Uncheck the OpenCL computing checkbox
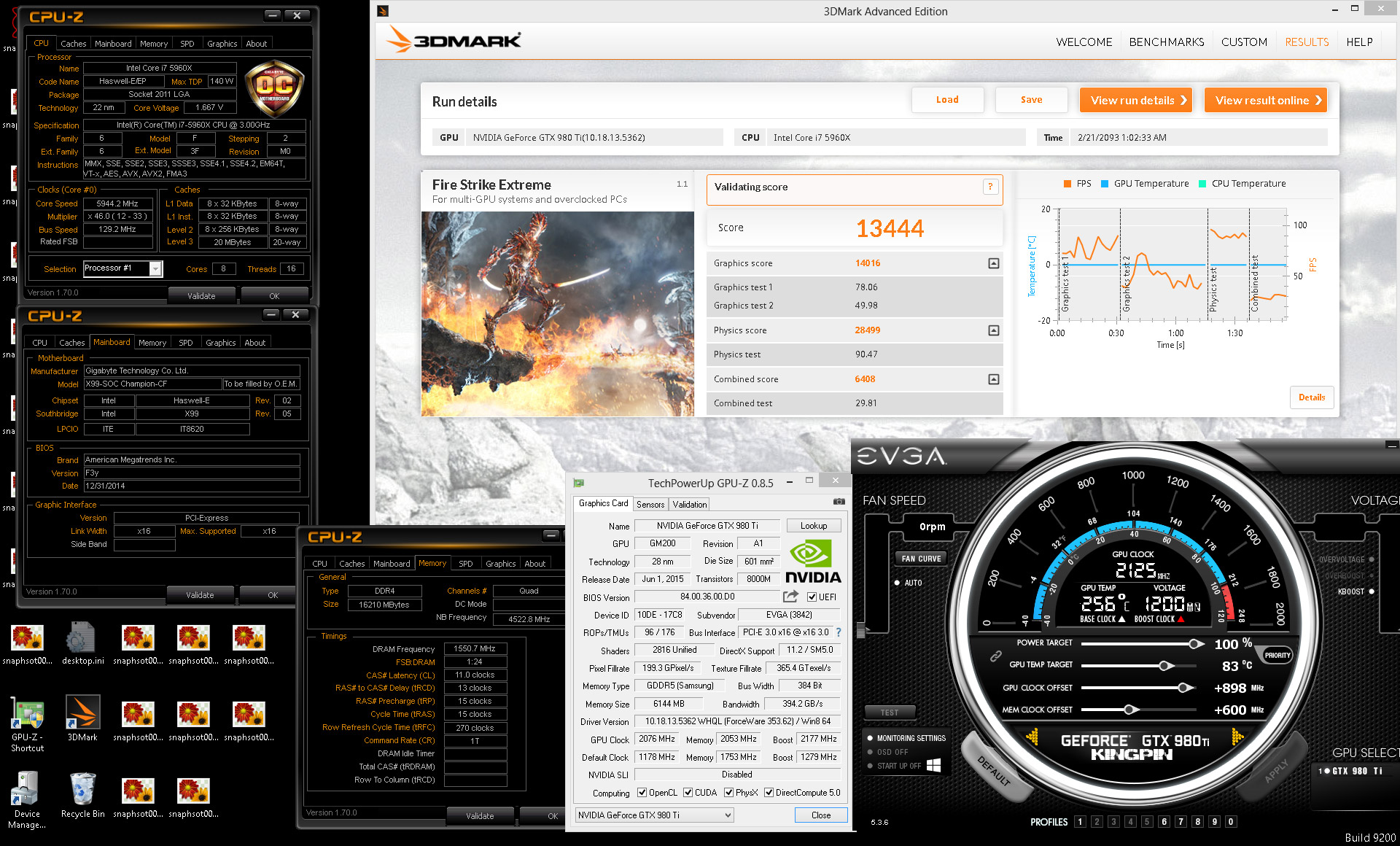 [642, 793]
